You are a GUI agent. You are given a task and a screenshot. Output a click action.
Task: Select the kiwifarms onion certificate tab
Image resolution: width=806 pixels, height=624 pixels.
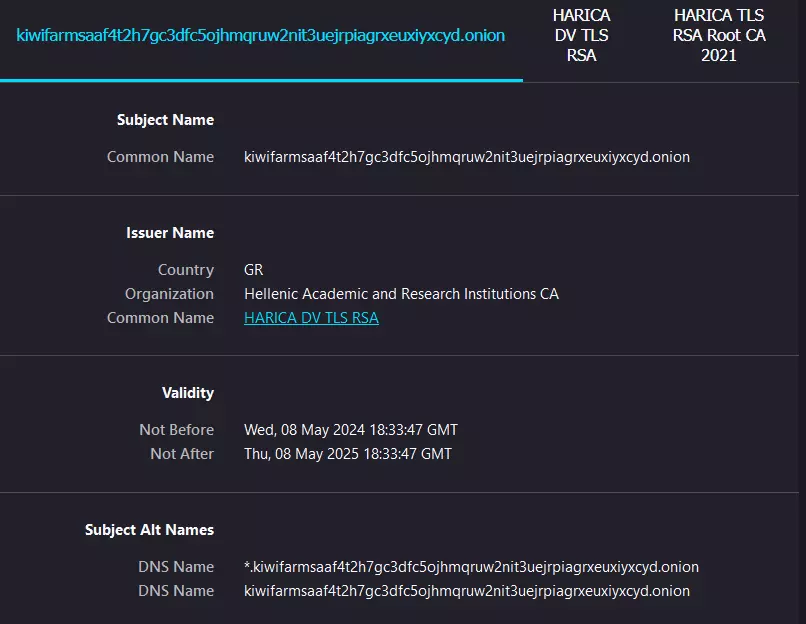click(261, 35)
